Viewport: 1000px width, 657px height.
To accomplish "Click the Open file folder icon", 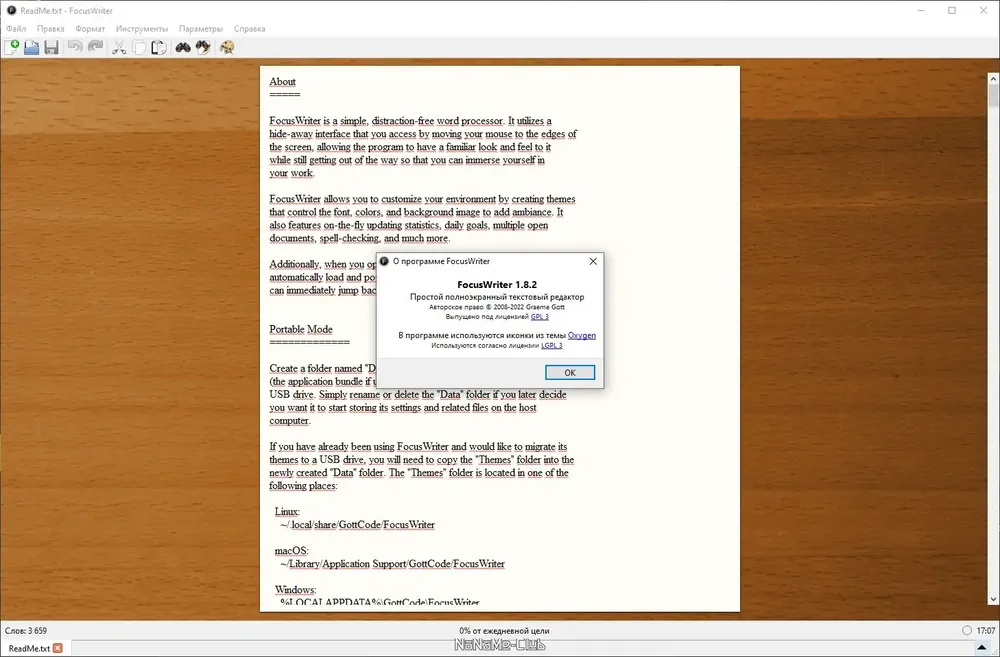I will click(x=31, y=47).
